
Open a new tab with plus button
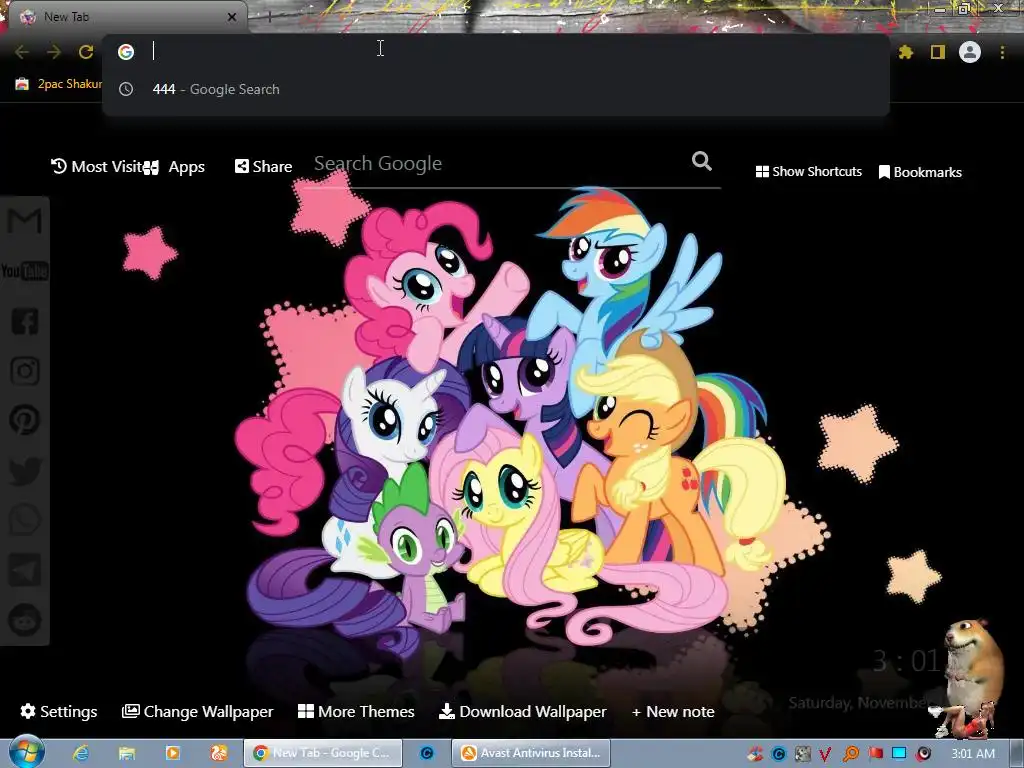coord(269,17)
